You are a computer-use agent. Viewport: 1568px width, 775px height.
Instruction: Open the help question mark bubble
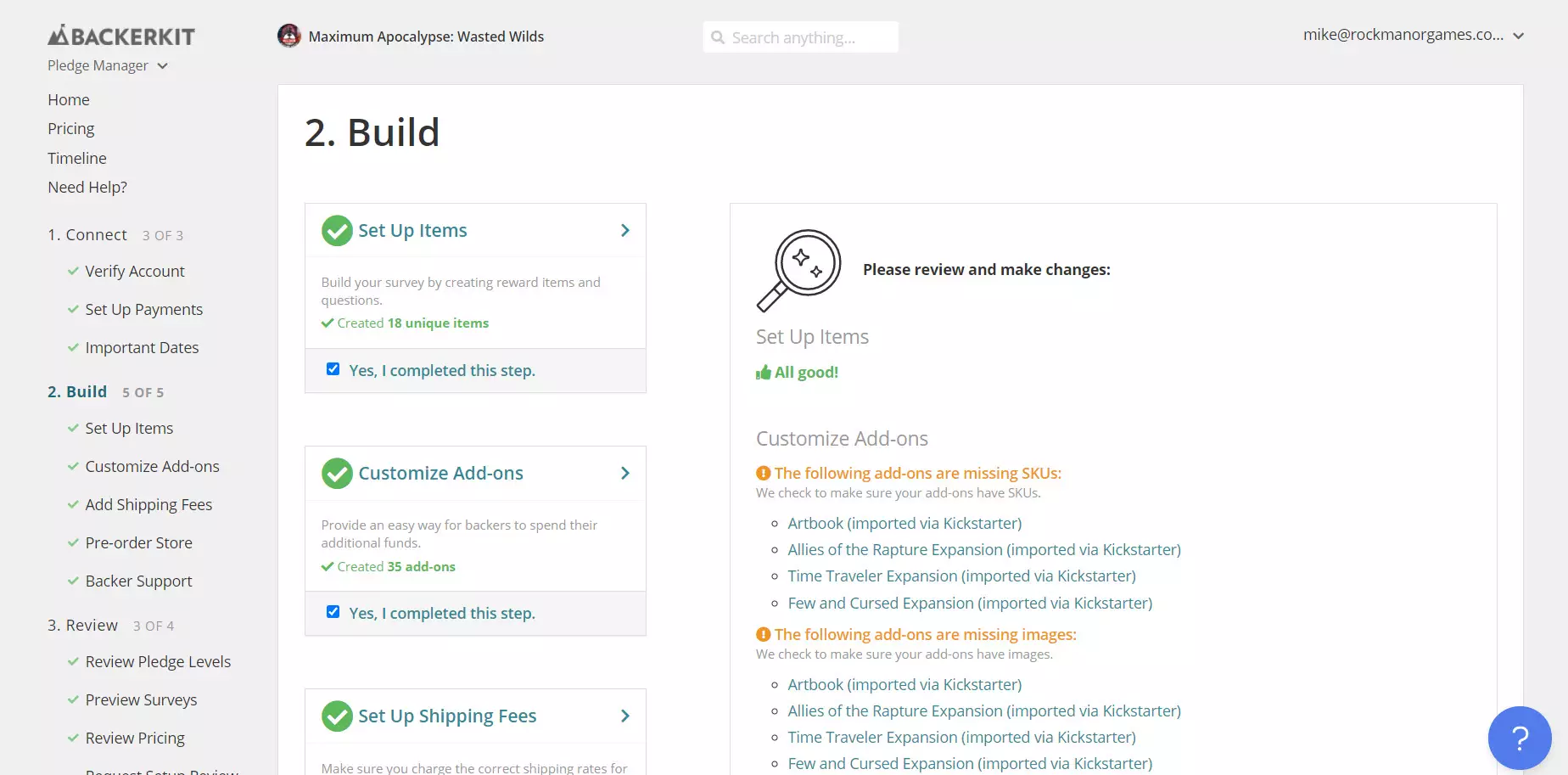[1520, 738]
